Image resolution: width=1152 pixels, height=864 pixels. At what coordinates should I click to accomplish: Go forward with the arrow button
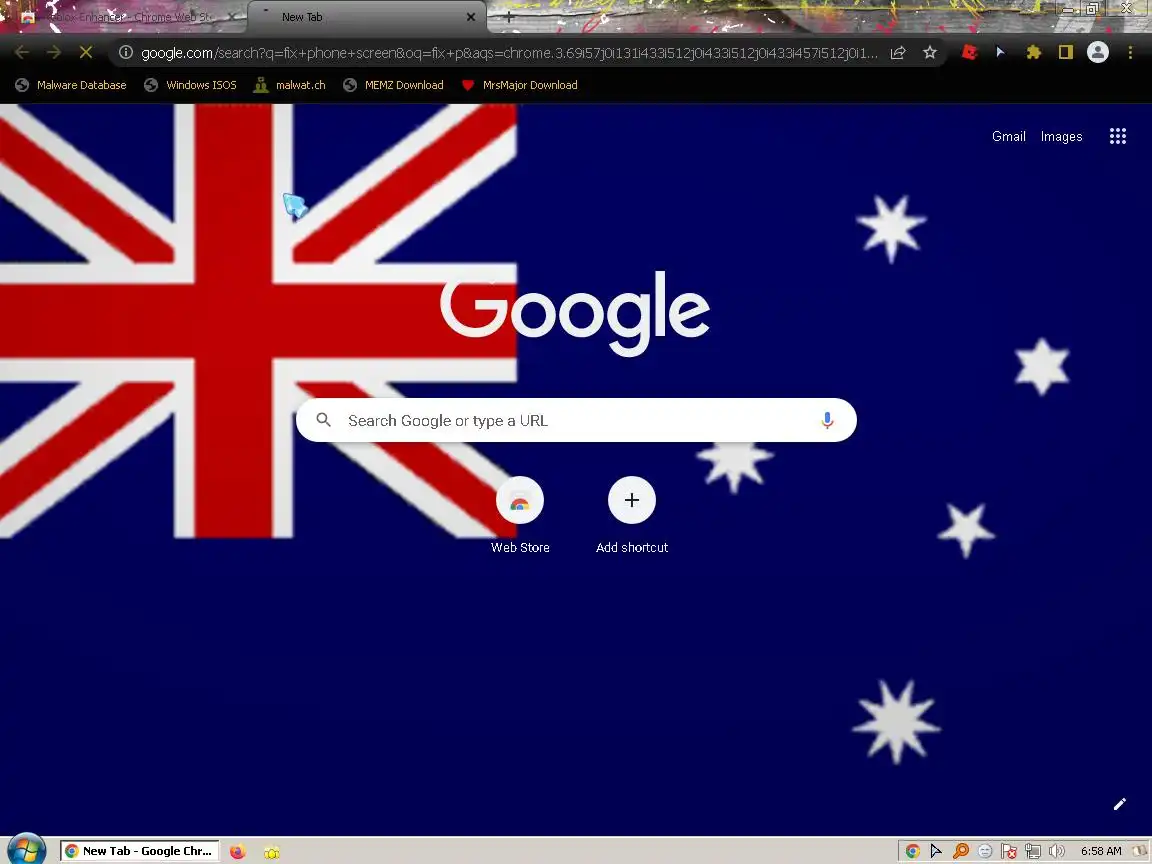tap(54, 52)
